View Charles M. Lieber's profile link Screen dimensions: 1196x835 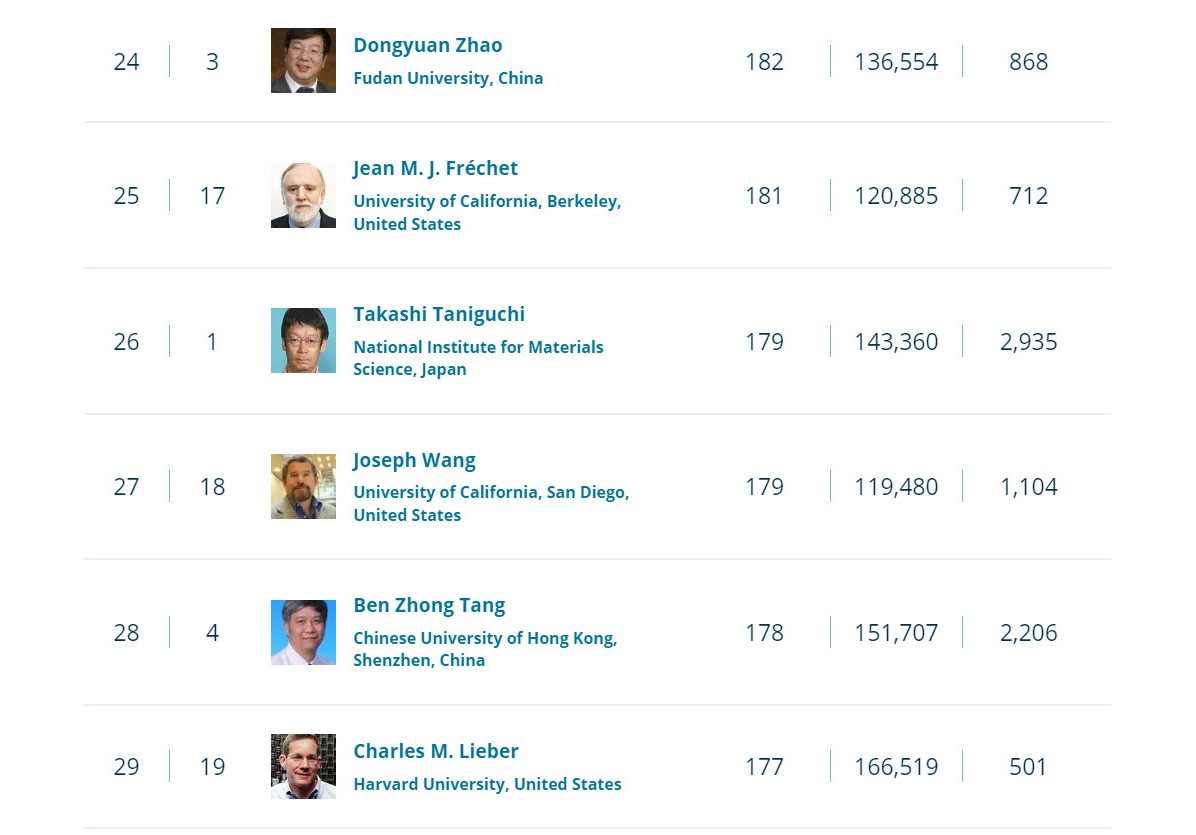click(436, 751)
